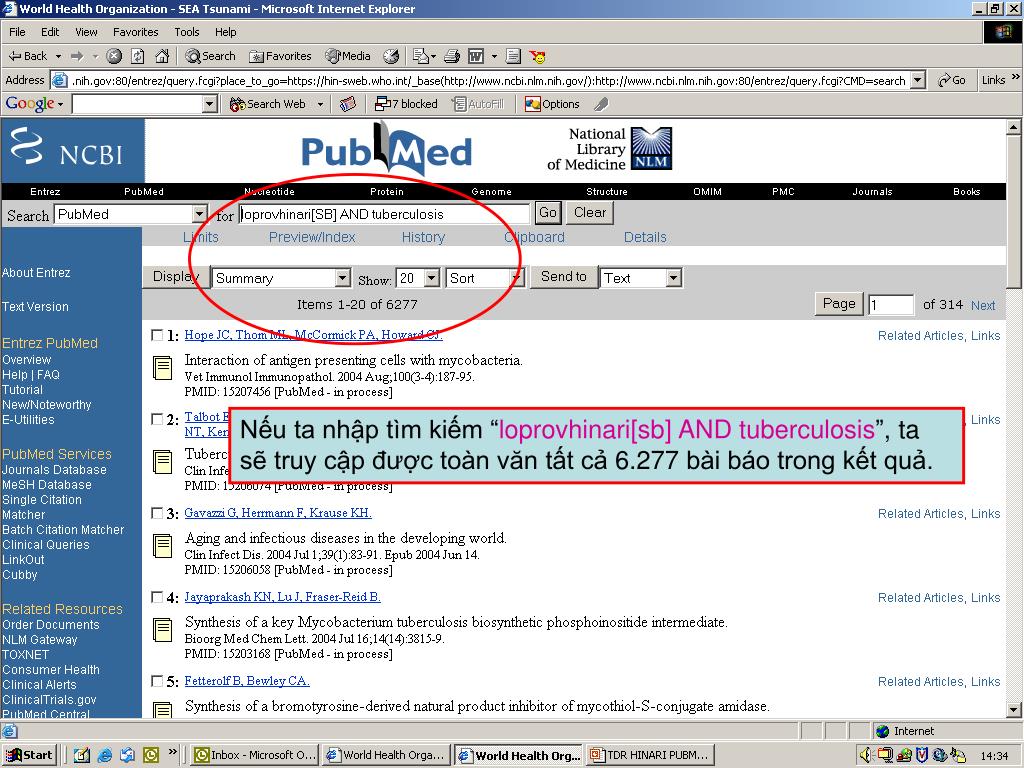Click the Messenger icon in toolbar
The height and width of the screenshot is (768, 1024).
[538, 57]
